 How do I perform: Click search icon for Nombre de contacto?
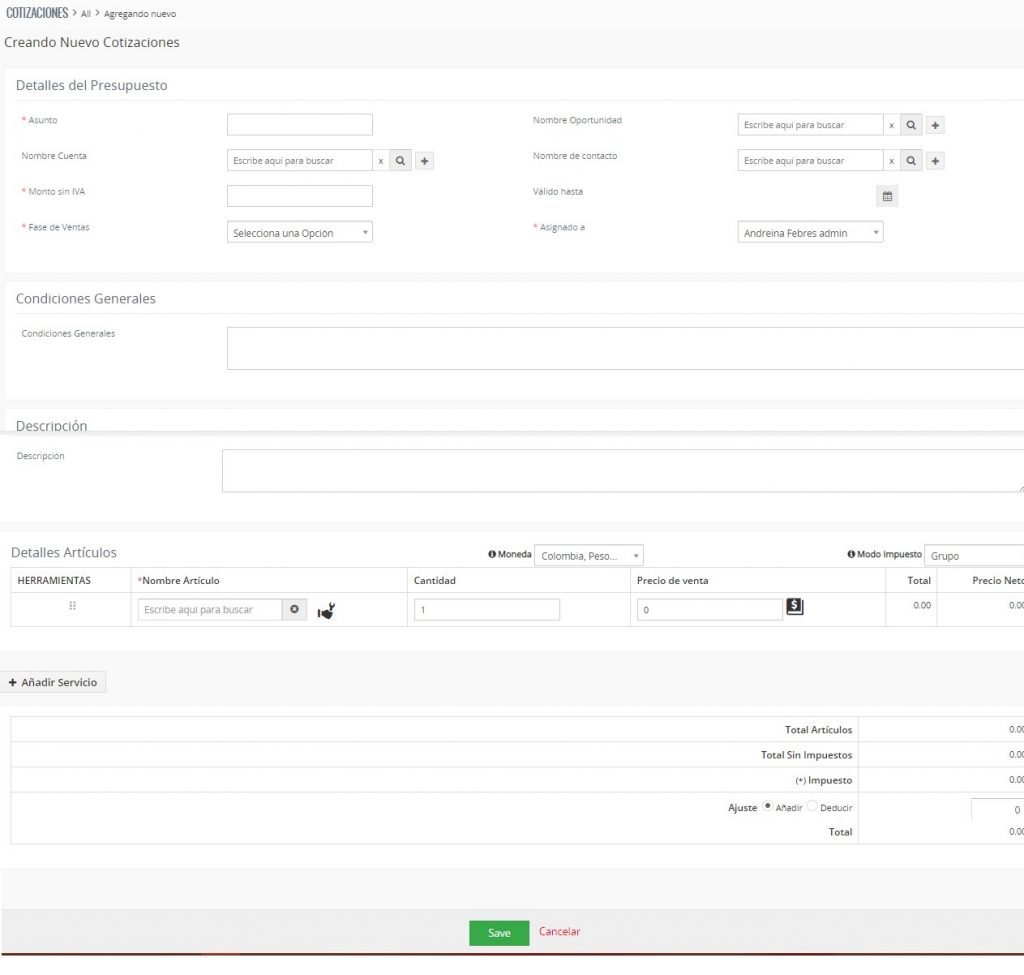tap(911, 160)
